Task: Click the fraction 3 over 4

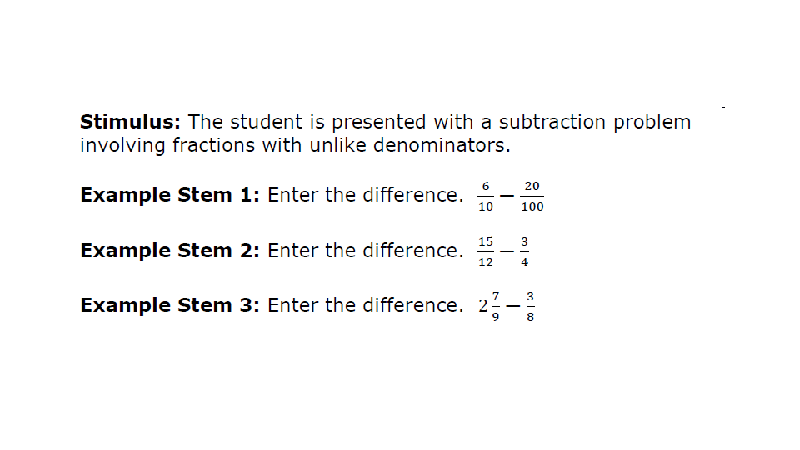Action: tap(524, 252)
